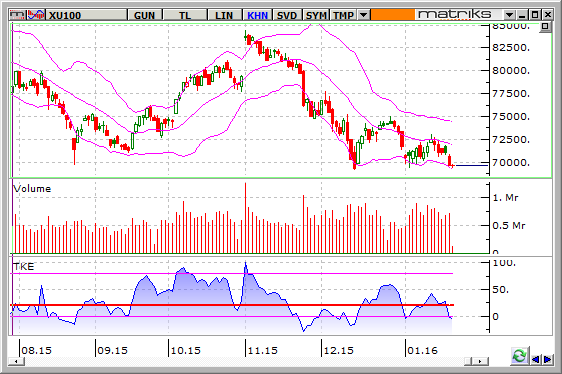562x374 pixels.
Task: Click the SVD button
Action: (287, 15)
